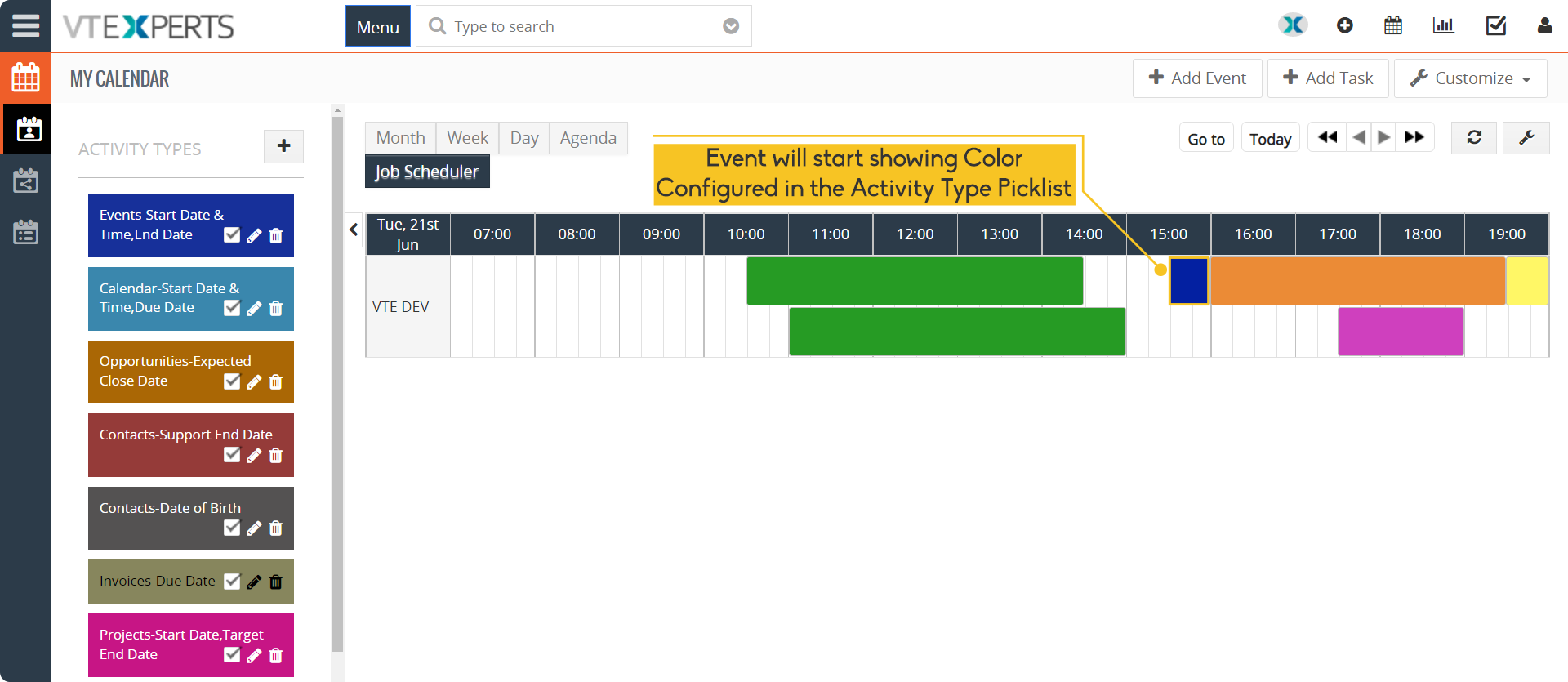Click the Add Event button
1568x682 pixels.
[1197, 78]
